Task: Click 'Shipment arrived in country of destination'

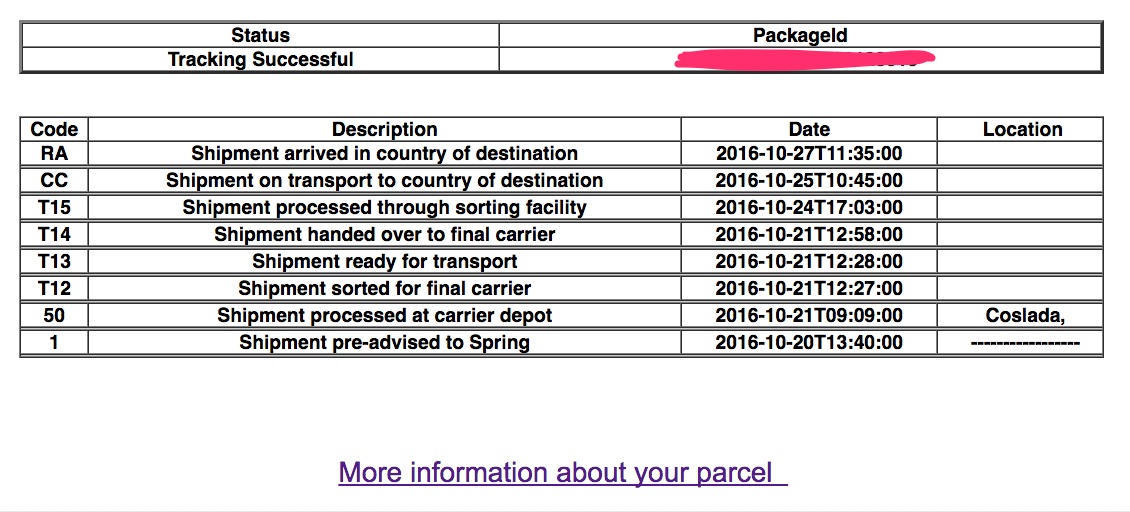Action: pos(384,154)
